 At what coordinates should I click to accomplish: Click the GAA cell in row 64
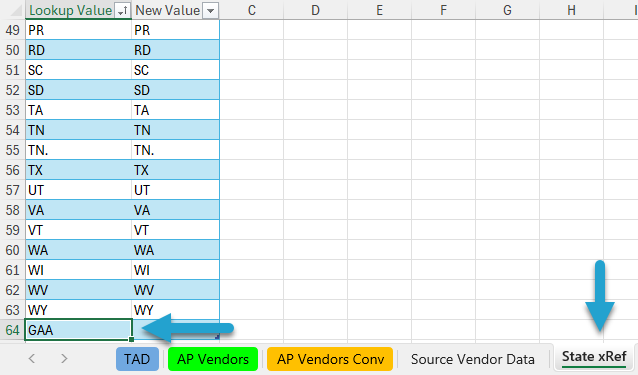pyautogui.click(x=79, y=330)
